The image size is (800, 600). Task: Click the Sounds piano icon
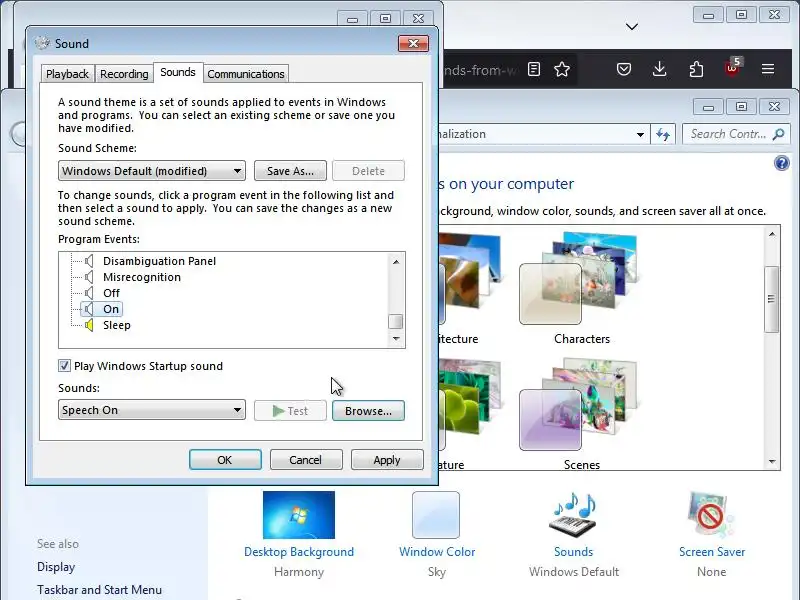point(574,515)
